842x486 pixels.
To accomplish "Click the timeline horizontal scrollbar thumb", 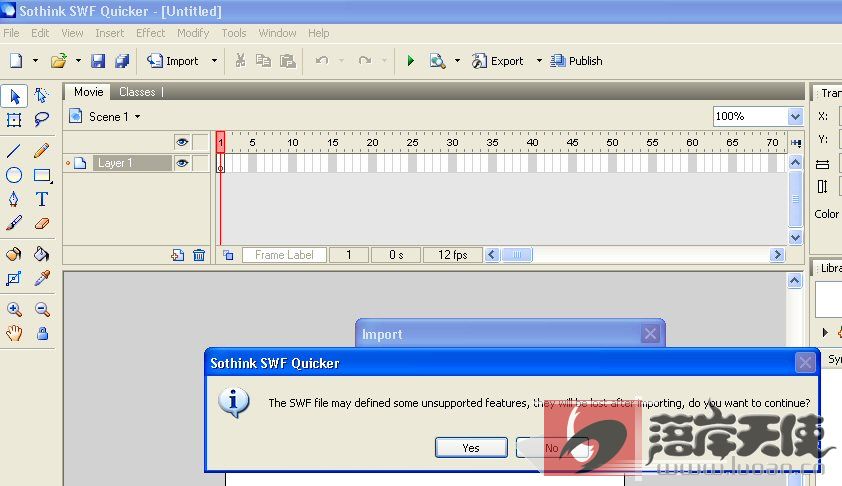I will tap(517, 255).
